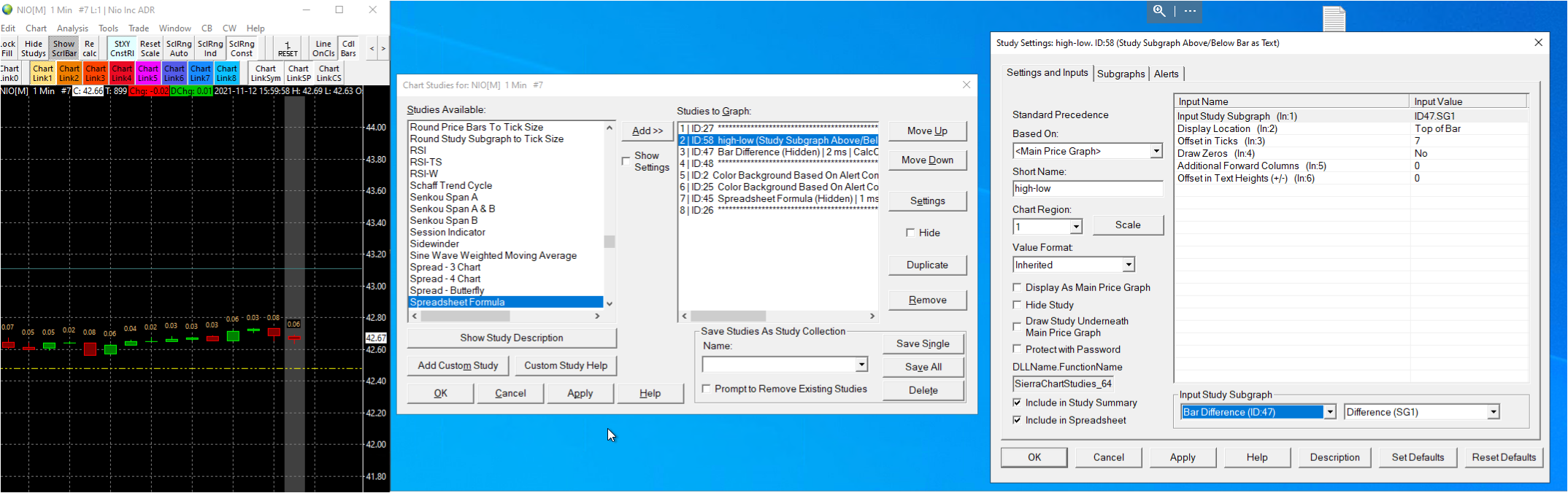
Task: Click the document file icon on desktop
Action: click(x=1334, y=18)
